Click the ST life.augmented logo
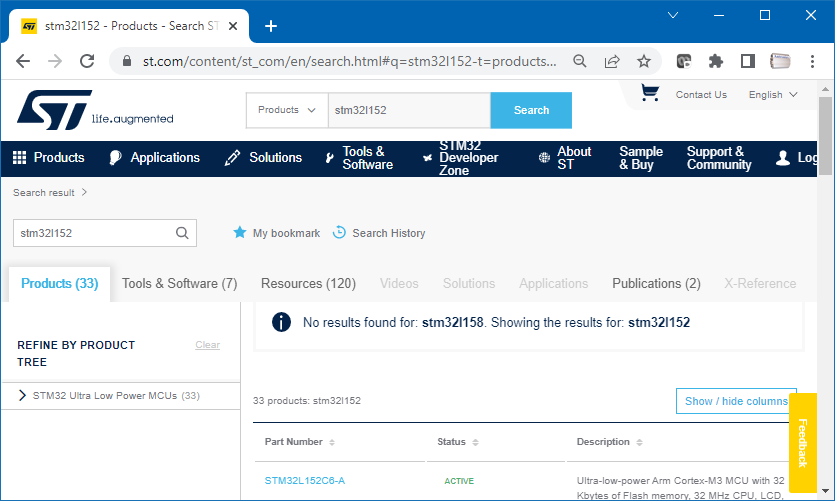Screen dimensions: 835x501 point(95,110)
